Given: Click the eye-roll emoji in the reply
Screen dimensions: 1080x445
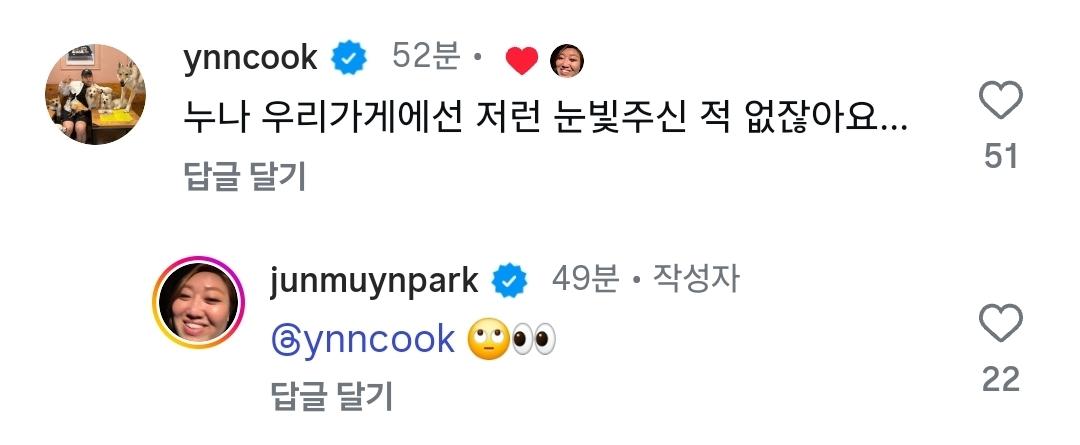Looking at the screenshot, I should coord(488,340).
